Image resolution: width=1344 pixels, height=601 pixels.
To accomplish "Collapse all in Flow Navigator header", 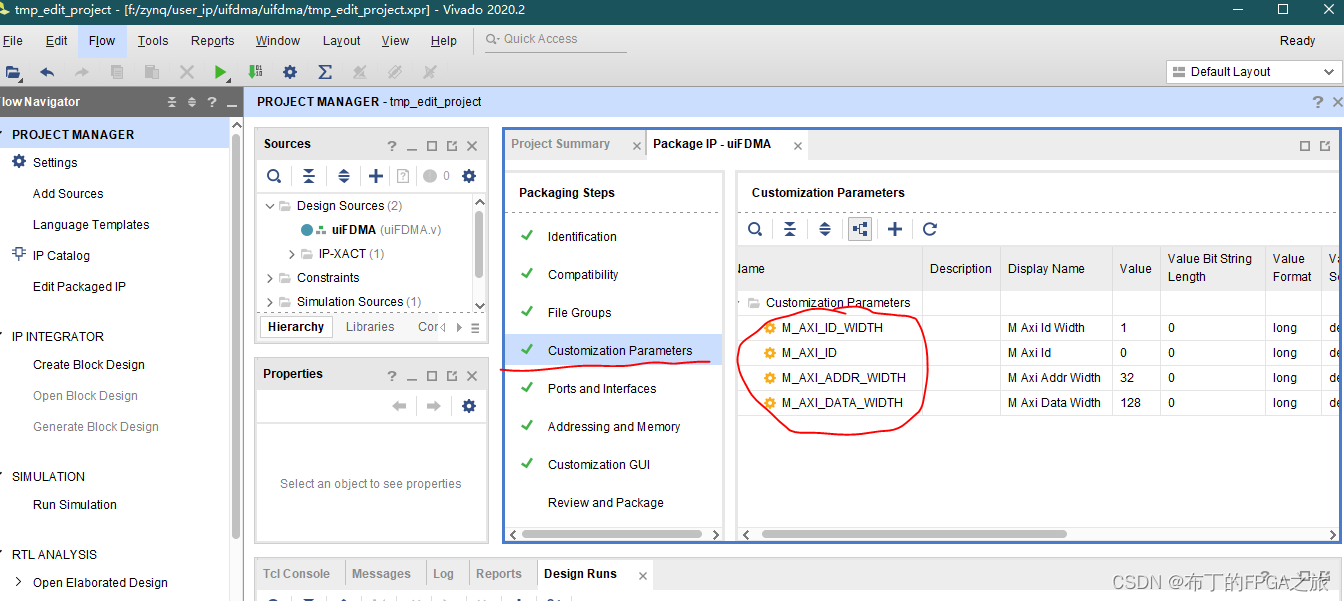I will (x=172, y=102).
